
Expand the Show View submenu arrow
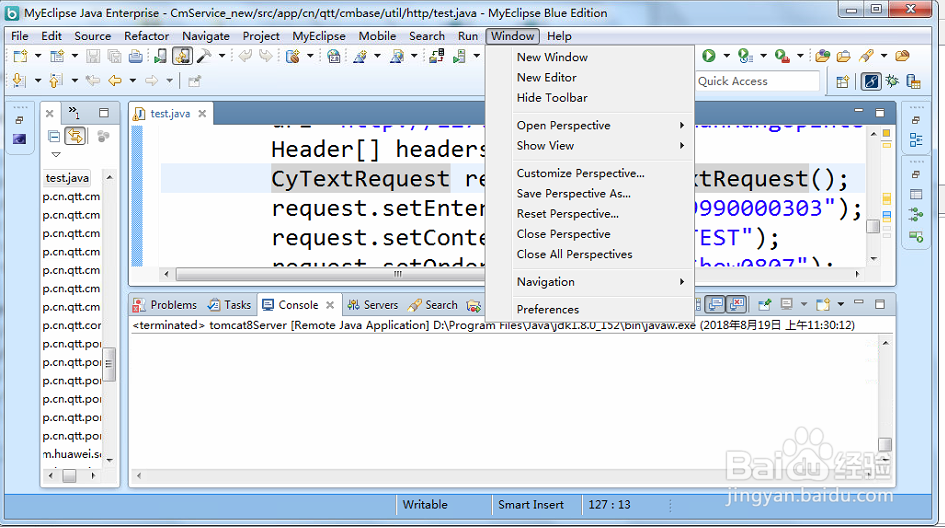(x=682, y=146)
